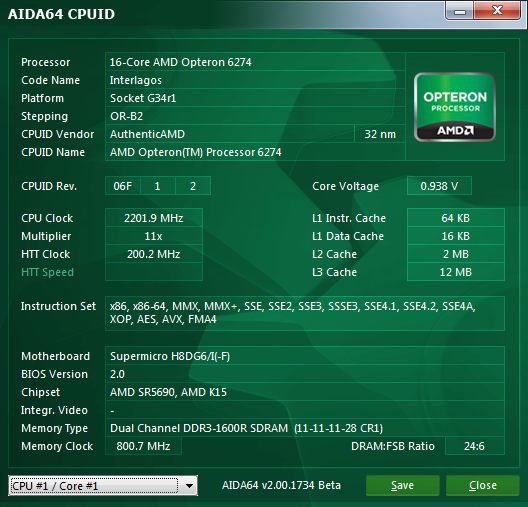Click the AMD Opteron Processor logo

(455, 107)
